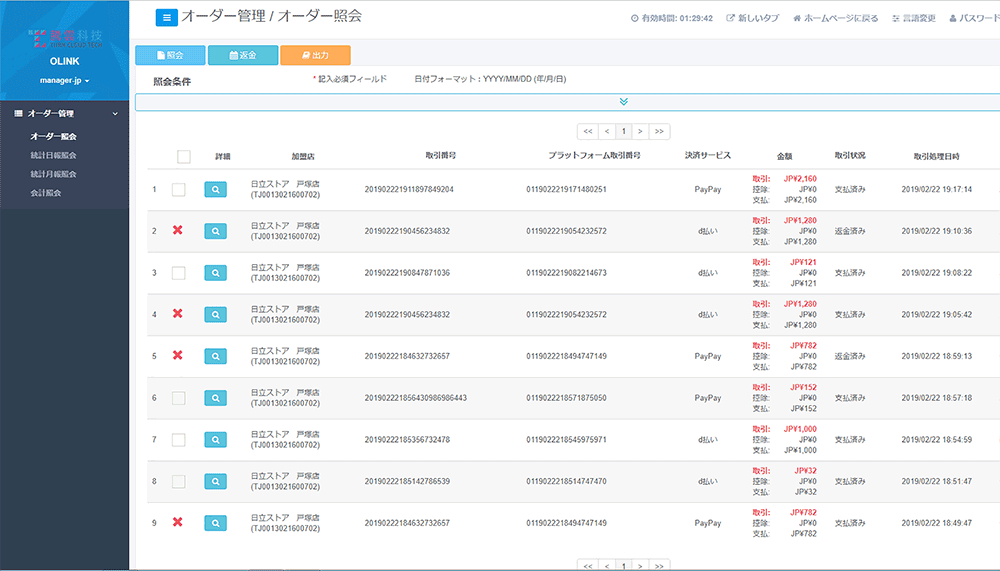Click the hamburger menu toggle icon
The image size is (1000, 571).
167,17
